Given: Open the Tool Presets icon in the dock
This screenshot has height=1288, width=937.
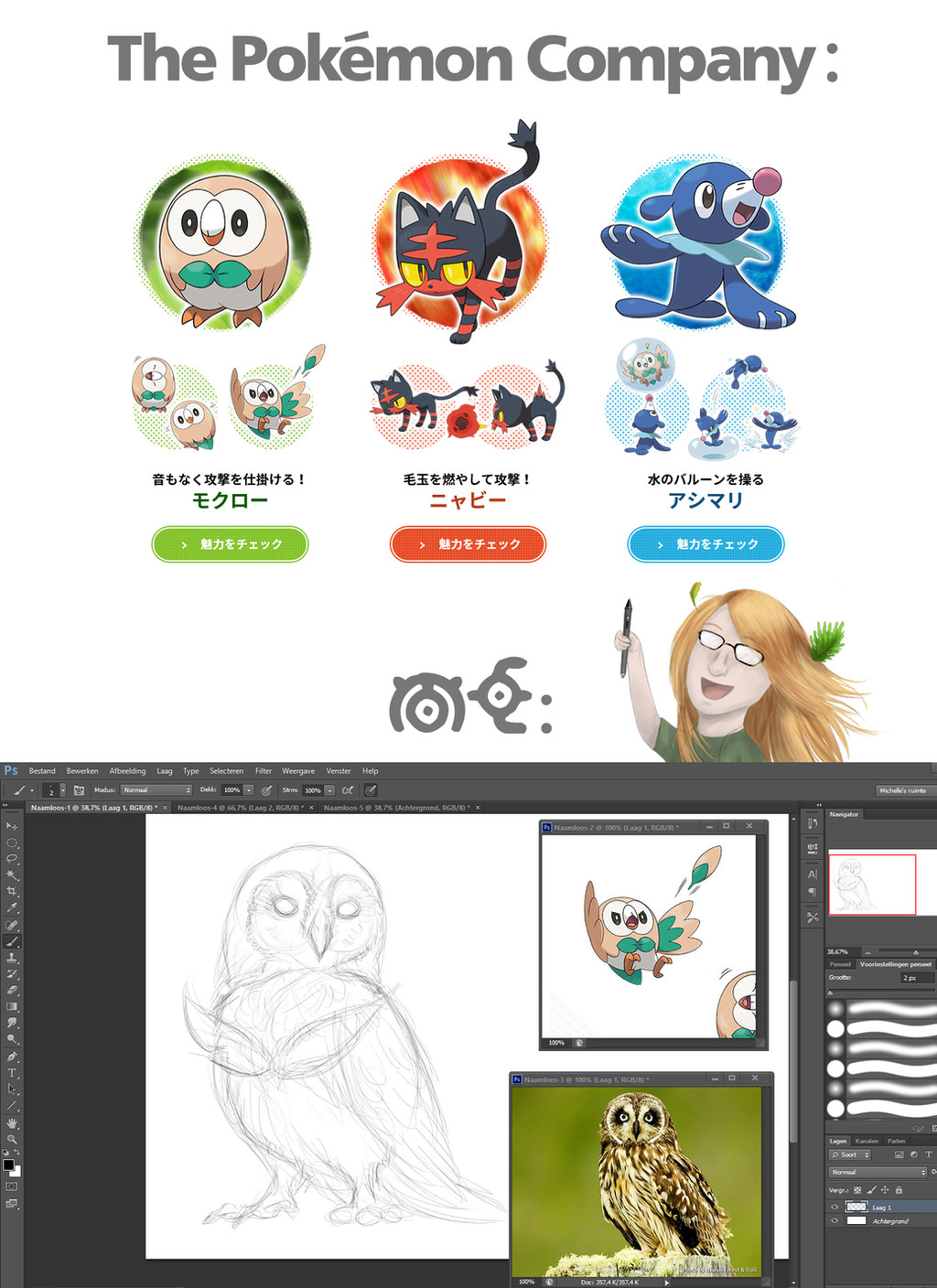Looking at the screenshot, I should coord(813,917).
